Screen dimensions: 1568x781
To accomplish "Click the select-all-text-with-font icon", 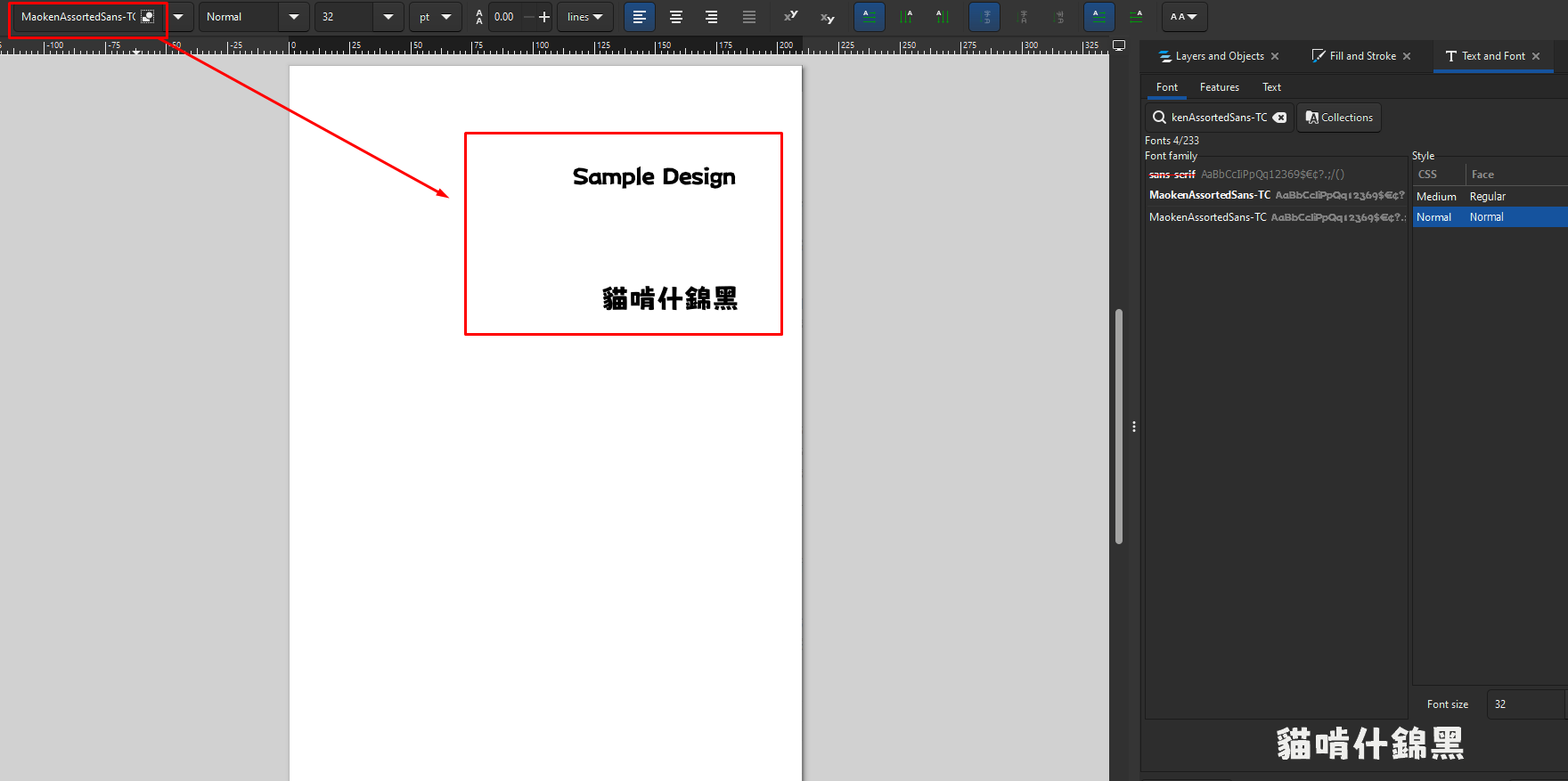I will pyautogui.click(x=148, y=17).
